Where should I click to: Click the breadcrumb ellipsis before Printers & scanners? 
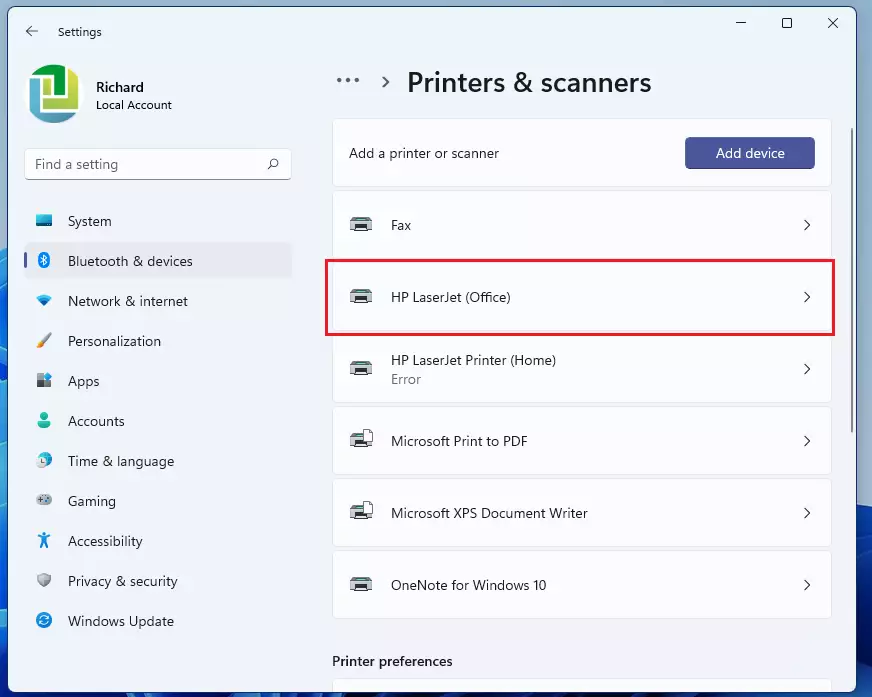tap(348, 81)
